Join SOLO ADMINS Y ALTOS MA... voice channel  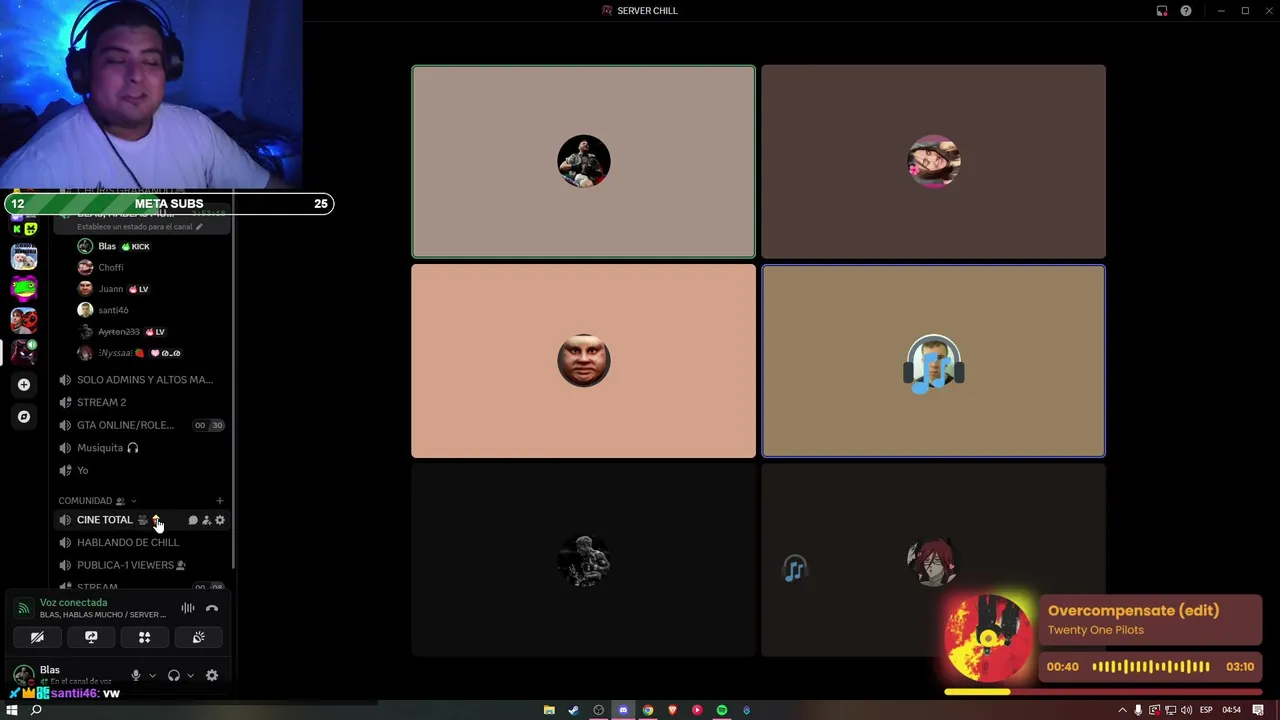click(x=140, y=380)
